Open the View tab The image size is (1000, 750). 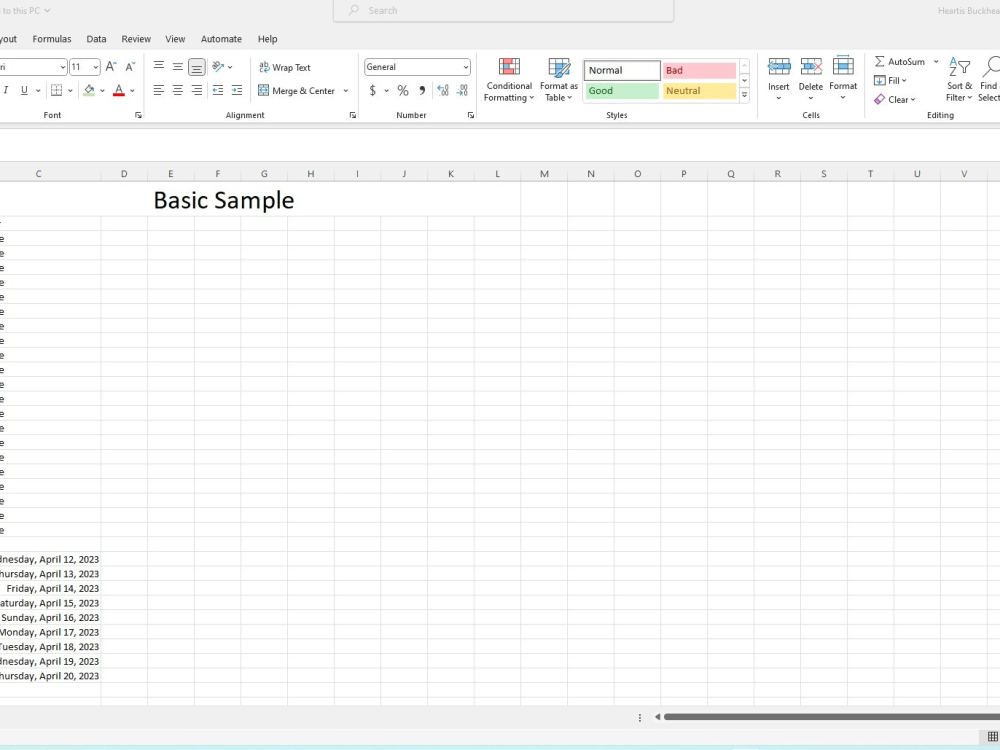coord(175,39)
